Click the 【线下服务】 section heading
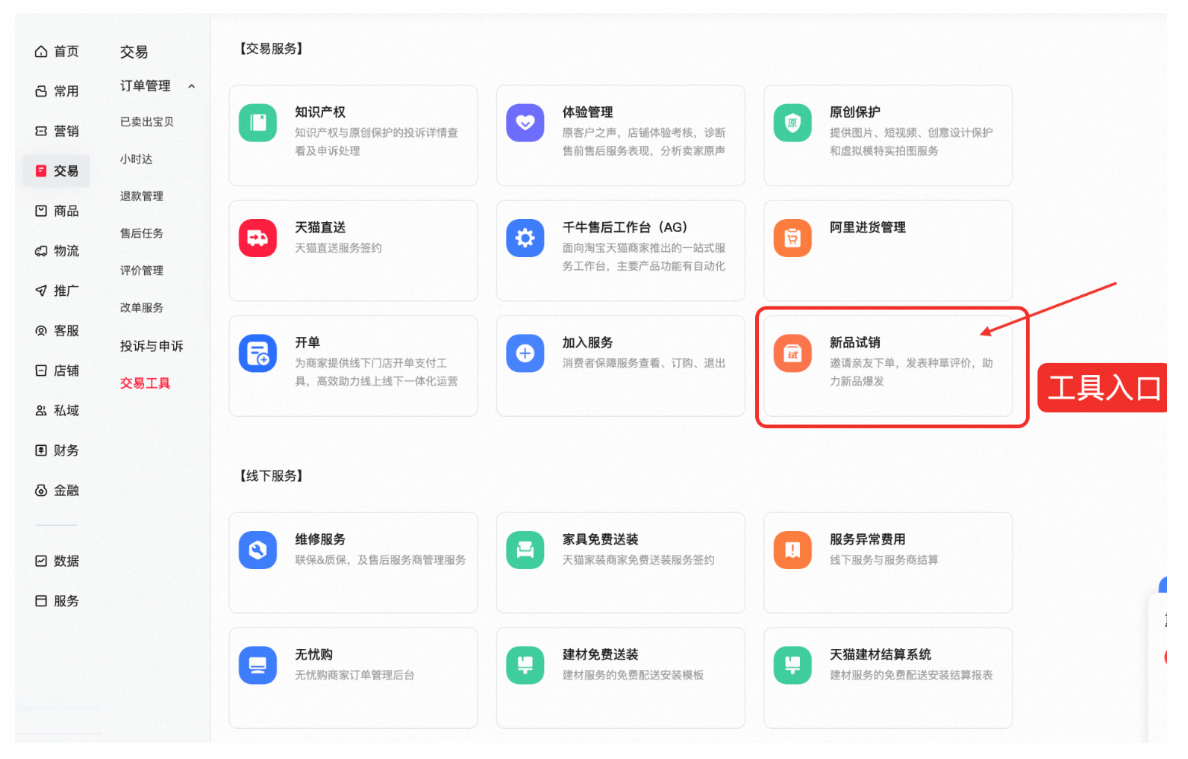 pos(271,476)
